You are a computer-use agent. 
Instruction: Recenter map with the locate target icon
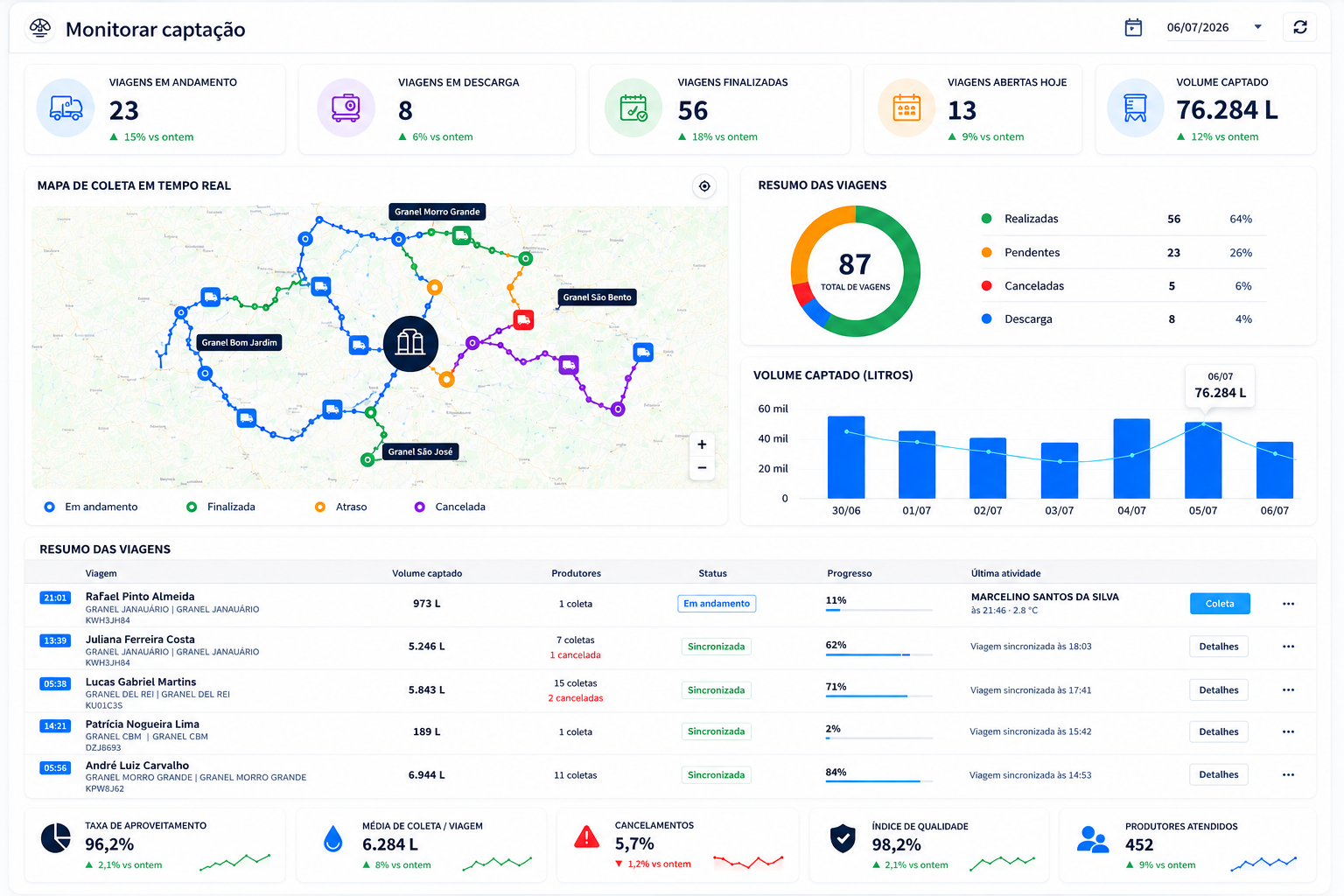[704, 186]
